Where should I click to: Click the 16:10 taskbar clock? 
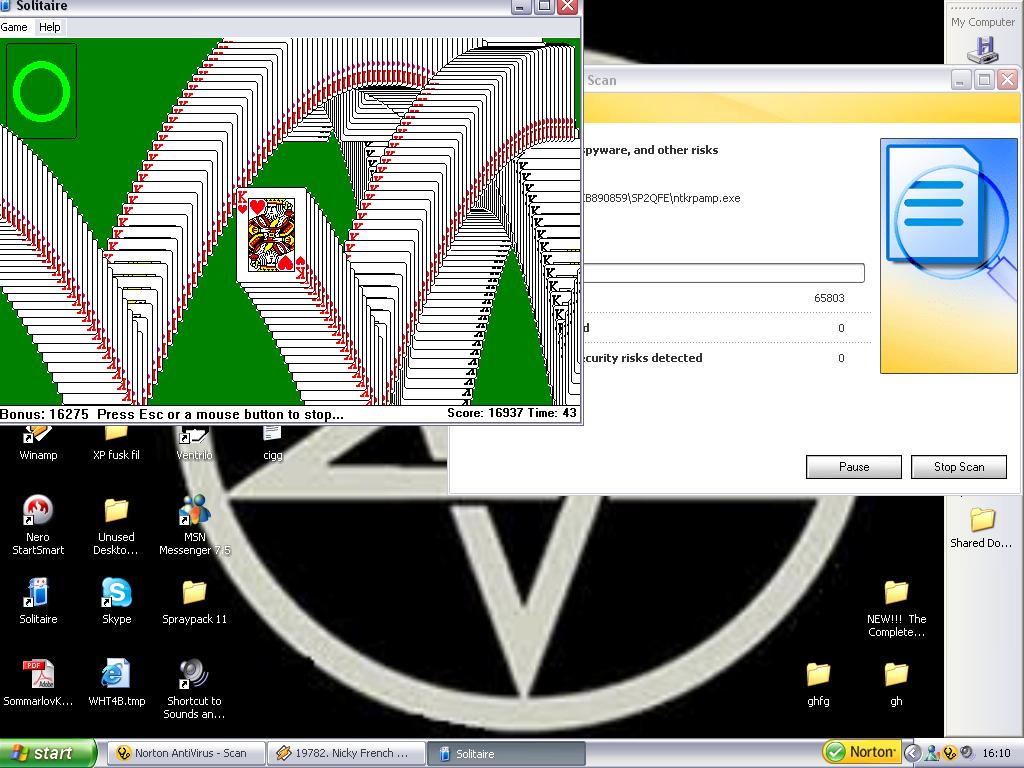(x=996, y=753)
